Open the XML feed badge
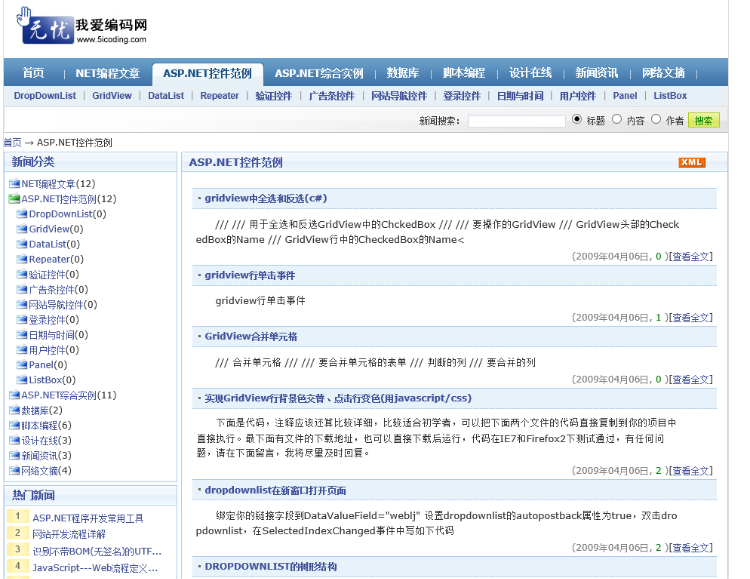 pyautogui.click(x=692, y=162)
